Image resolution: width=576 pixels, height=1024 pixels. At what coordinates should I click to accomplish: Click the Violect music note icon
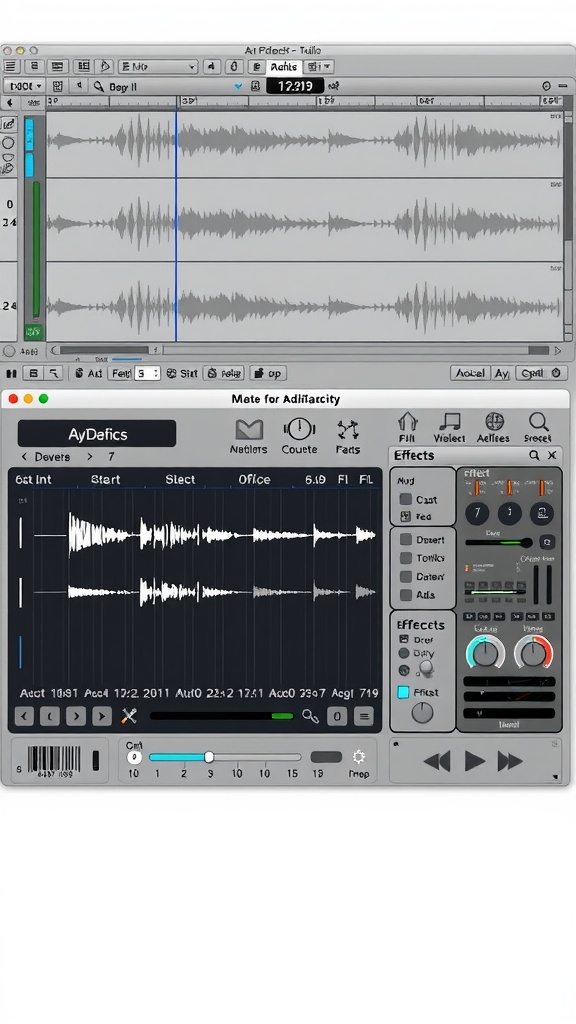[x=449, y=421]
